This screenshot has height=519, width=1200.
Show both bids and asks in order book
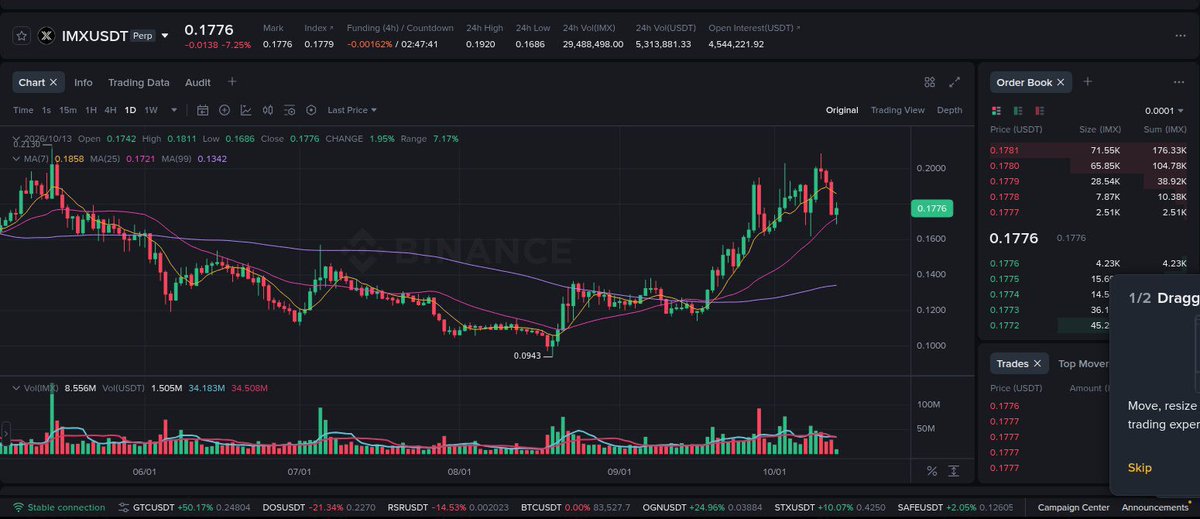point(996,110)
